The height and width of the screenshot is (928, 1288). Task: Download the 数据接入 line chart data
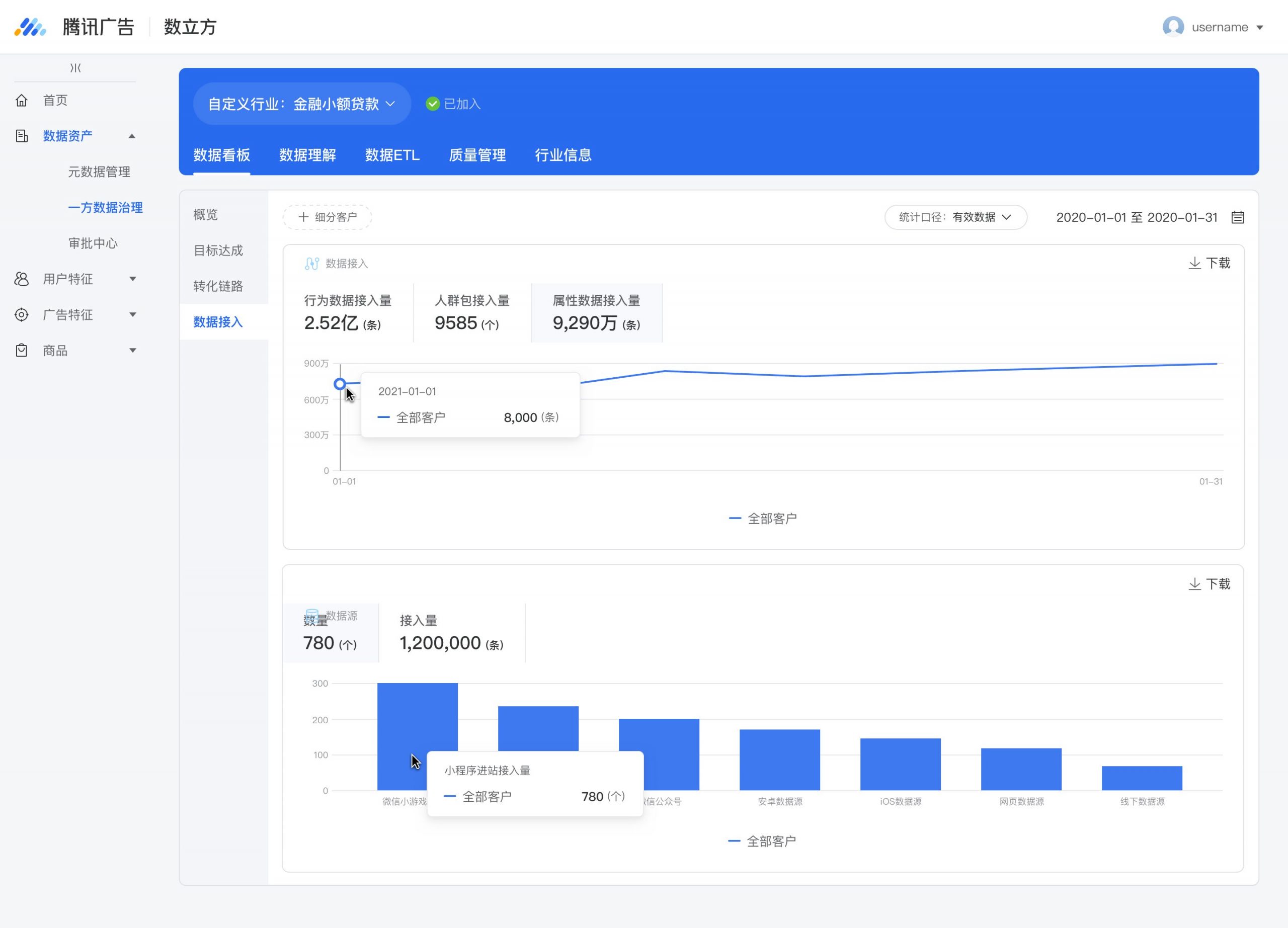[x=1210, y=264]
